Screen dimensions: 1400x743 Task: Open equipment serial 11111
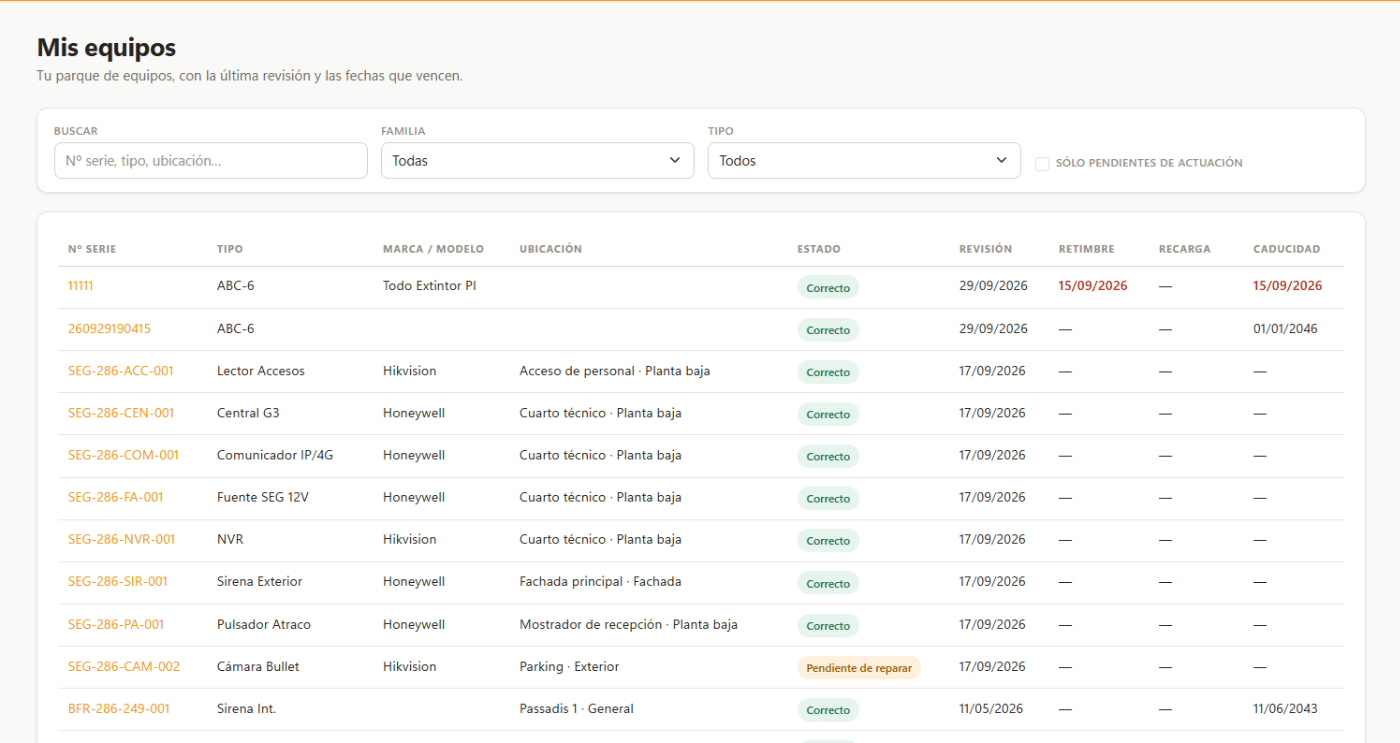tap(81, 286)
